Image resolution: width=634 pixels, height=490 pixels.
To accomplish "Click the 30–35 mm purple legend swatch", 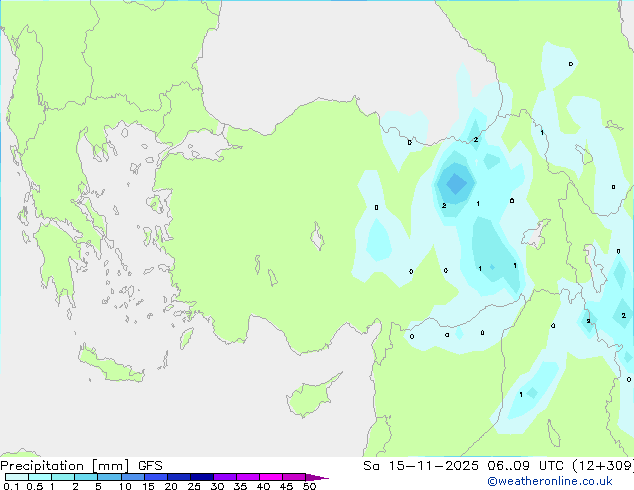I will tap(224, 477).
